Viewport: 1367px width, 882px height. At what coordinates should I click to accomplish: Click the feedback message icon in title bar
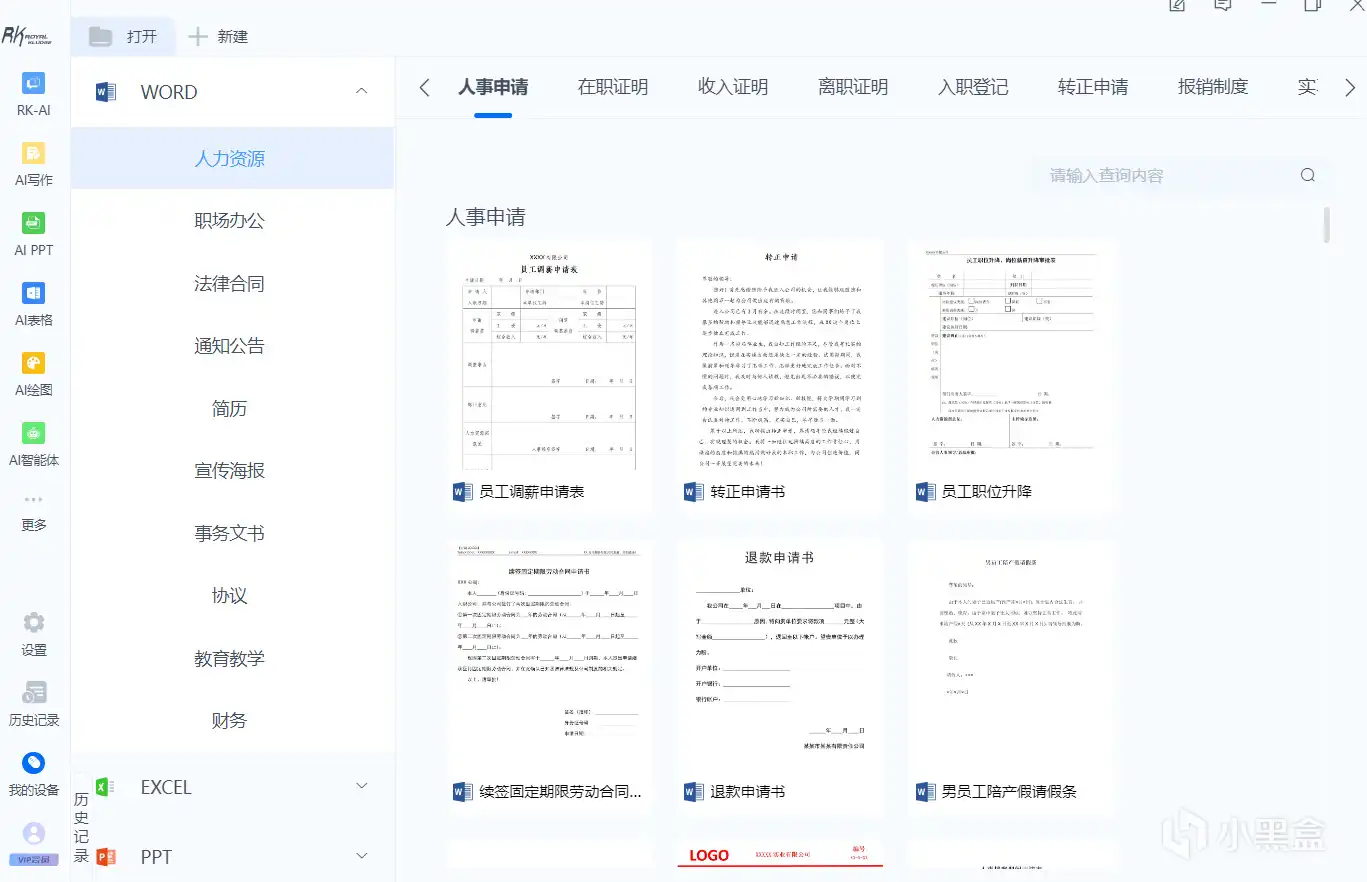(1222, 5)
